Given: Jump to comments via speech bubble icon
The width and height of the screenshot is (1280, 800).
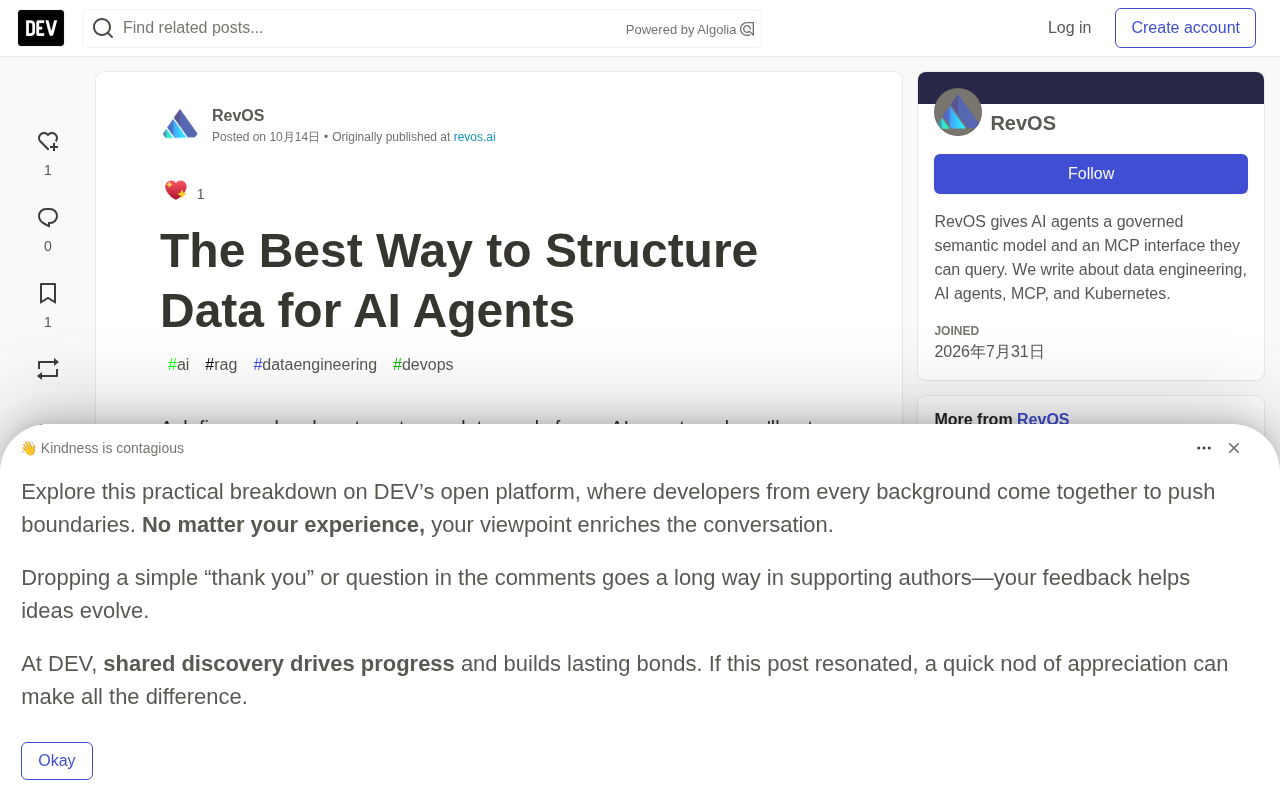Looking at the screenshot, I should (48, 218).
